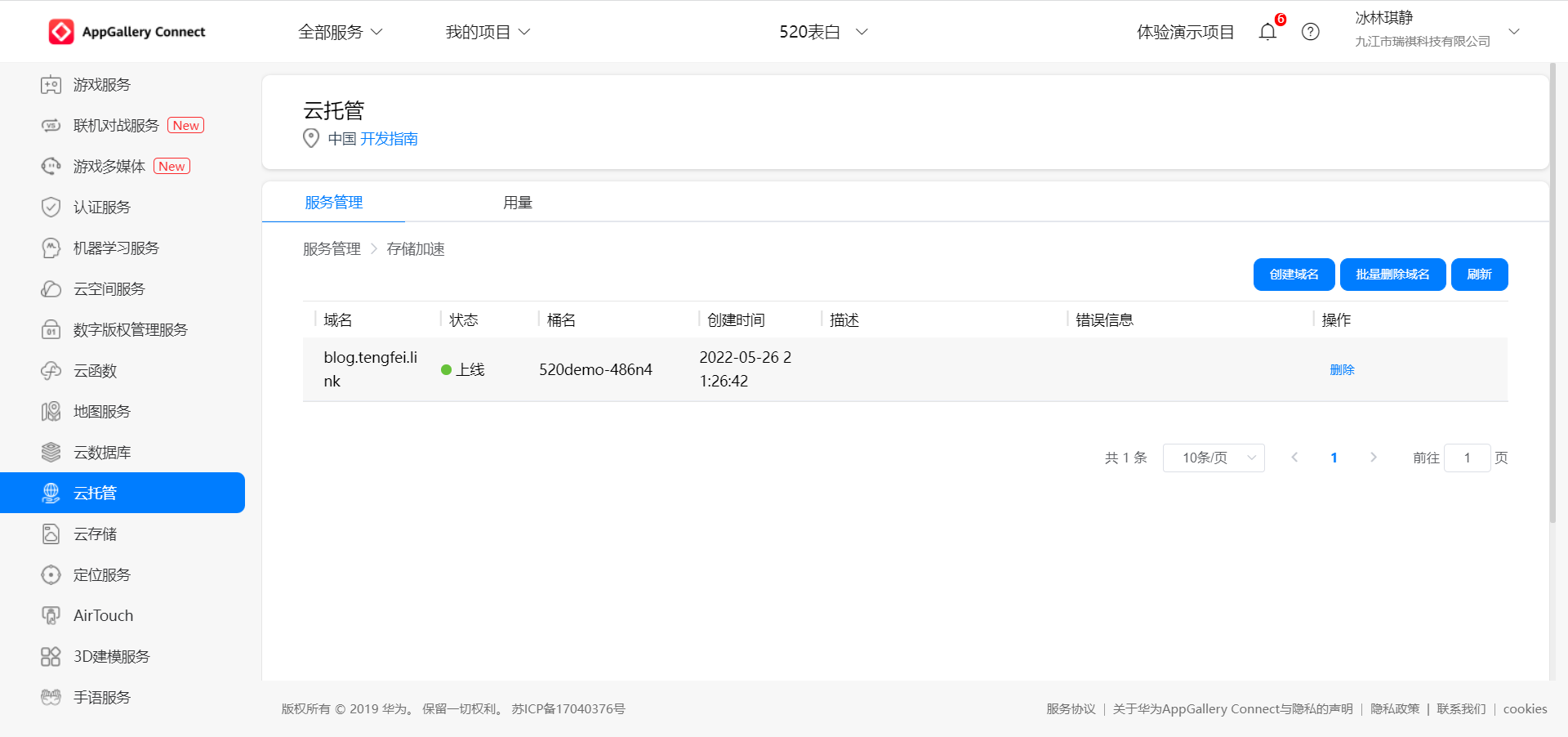Click the 云数据库 stack icon

51,453
